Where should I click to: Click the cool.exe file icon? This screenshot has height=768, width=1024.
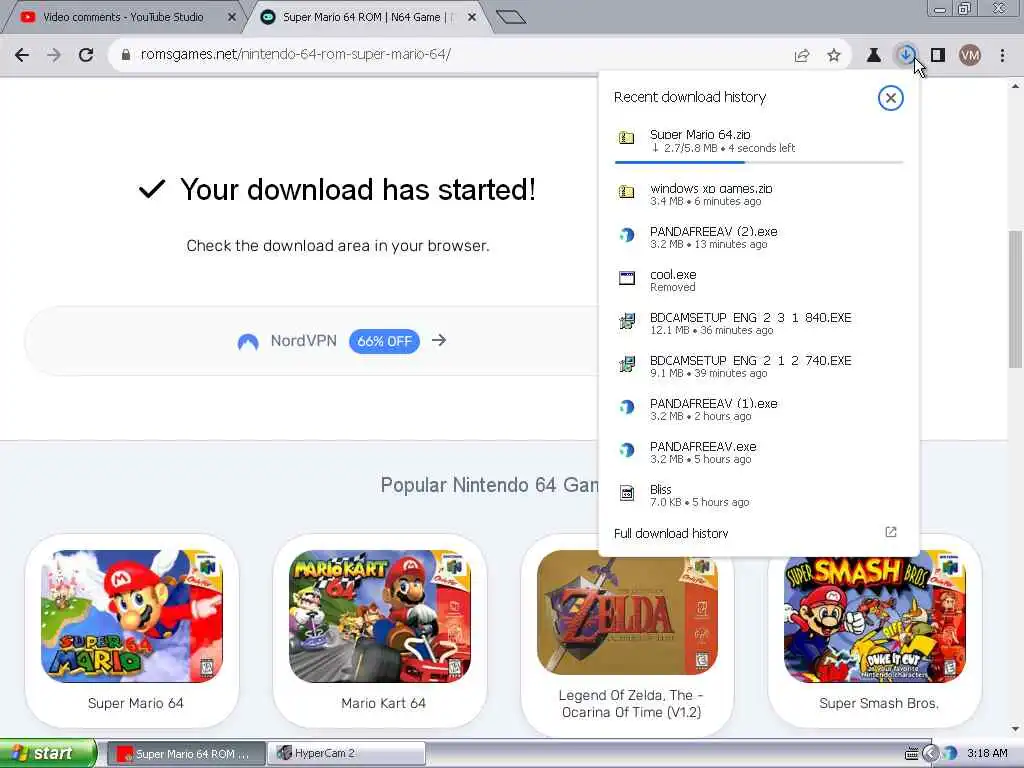point(626,278)
